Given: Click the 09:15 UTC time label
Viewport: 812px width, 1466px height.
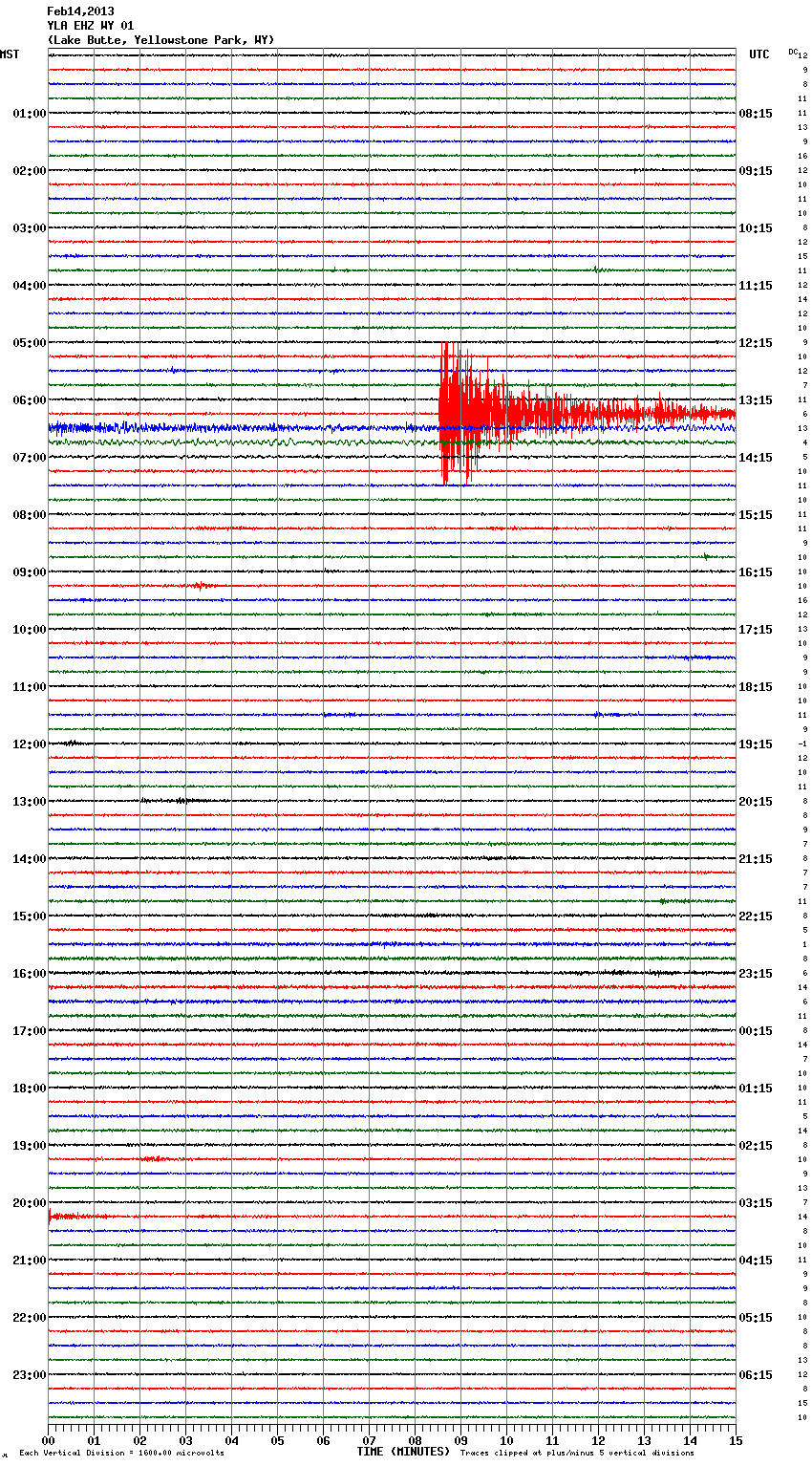Looking at the screenshot, I should tap(756, 171).
